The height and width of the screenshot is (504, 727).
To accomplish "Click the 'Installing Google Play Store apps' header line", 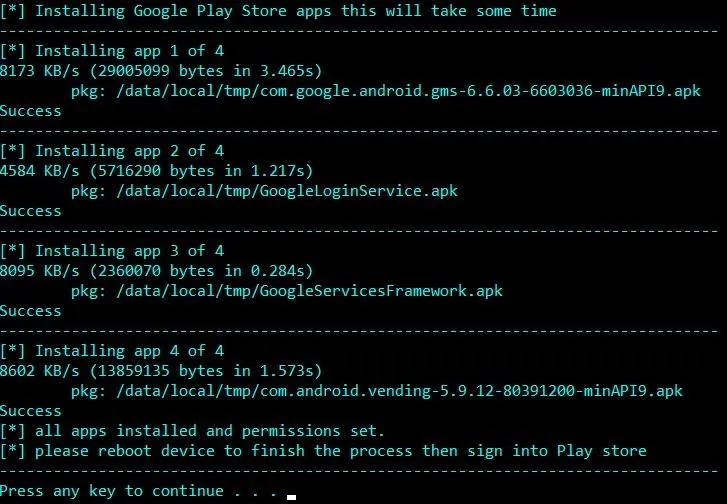I will click(278, 11).
